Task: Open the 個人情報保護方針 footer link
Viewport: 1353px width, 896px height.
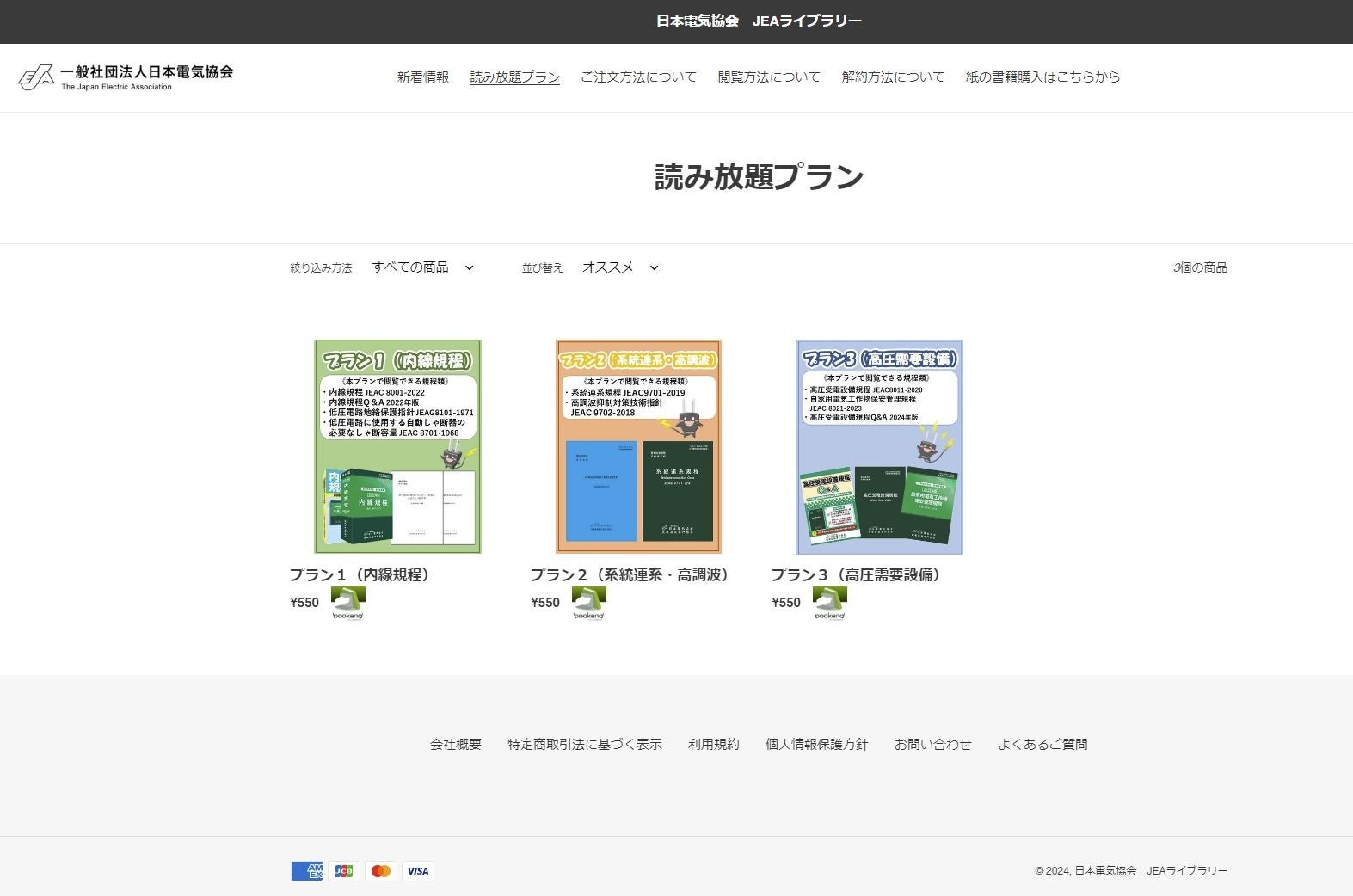Action: [x=817, y=745]
